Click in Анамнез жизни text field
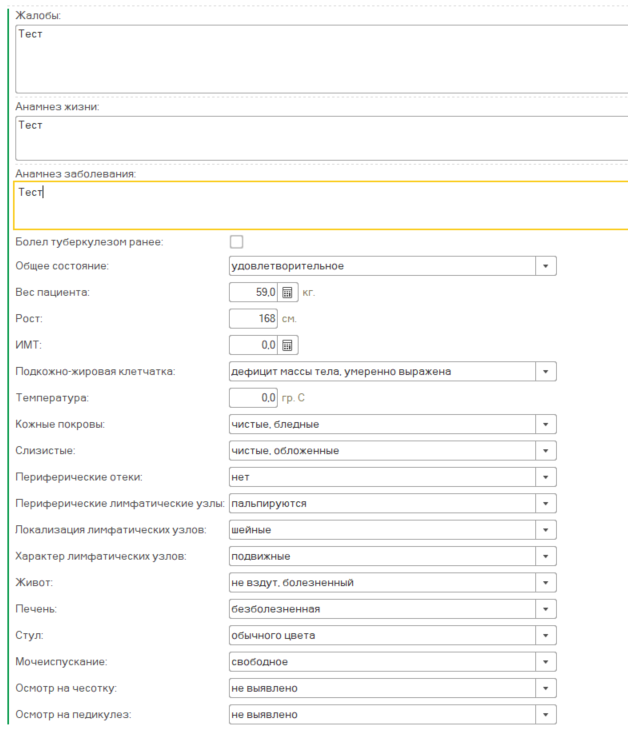Image resolution: width=628 pixels, height=735 pixels. [320, 137]
